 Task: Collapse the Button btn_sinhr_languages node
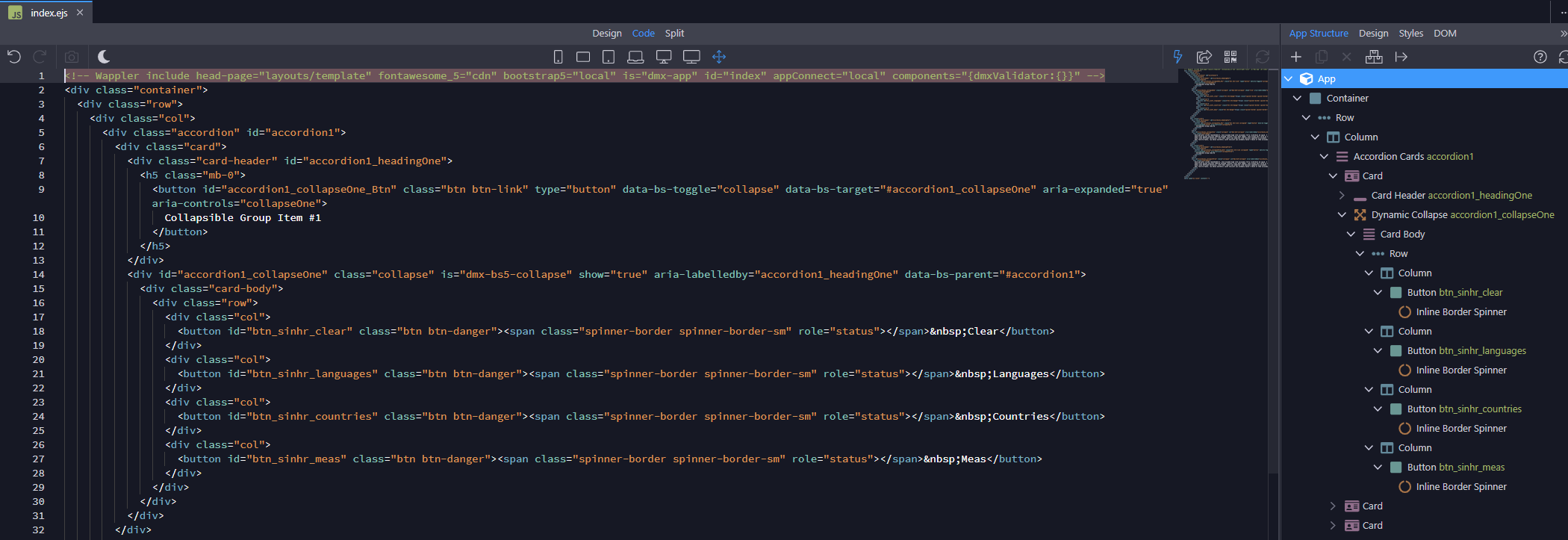[x=1378, y=351]
